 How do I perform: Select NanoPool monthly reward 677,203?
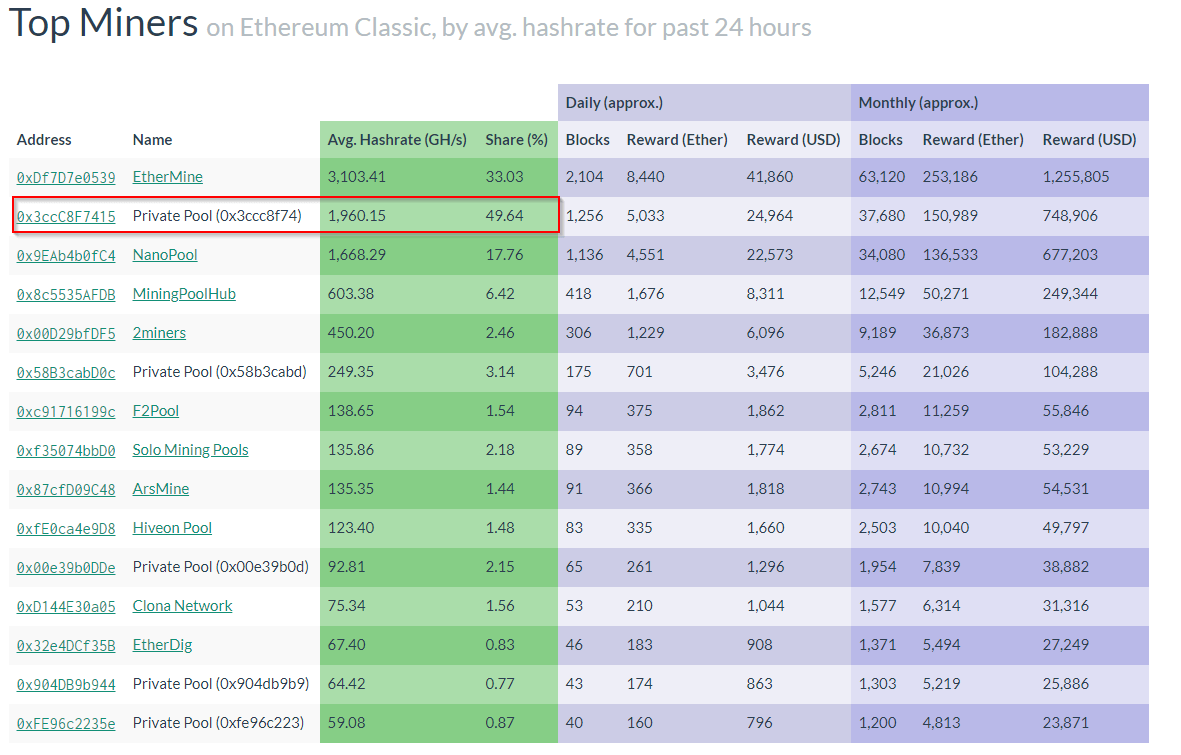[x=1070, y=255]
